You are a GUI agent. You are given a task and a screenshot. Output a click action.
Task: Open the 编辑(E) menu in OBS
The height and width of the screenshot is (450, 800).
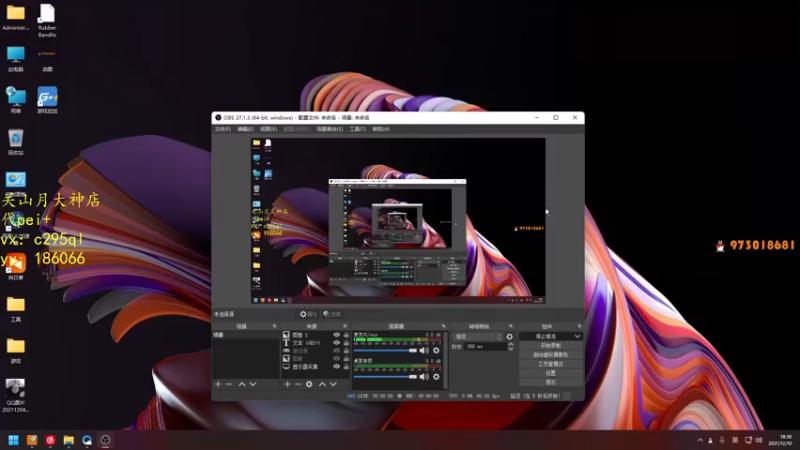[x=245, y=129]
